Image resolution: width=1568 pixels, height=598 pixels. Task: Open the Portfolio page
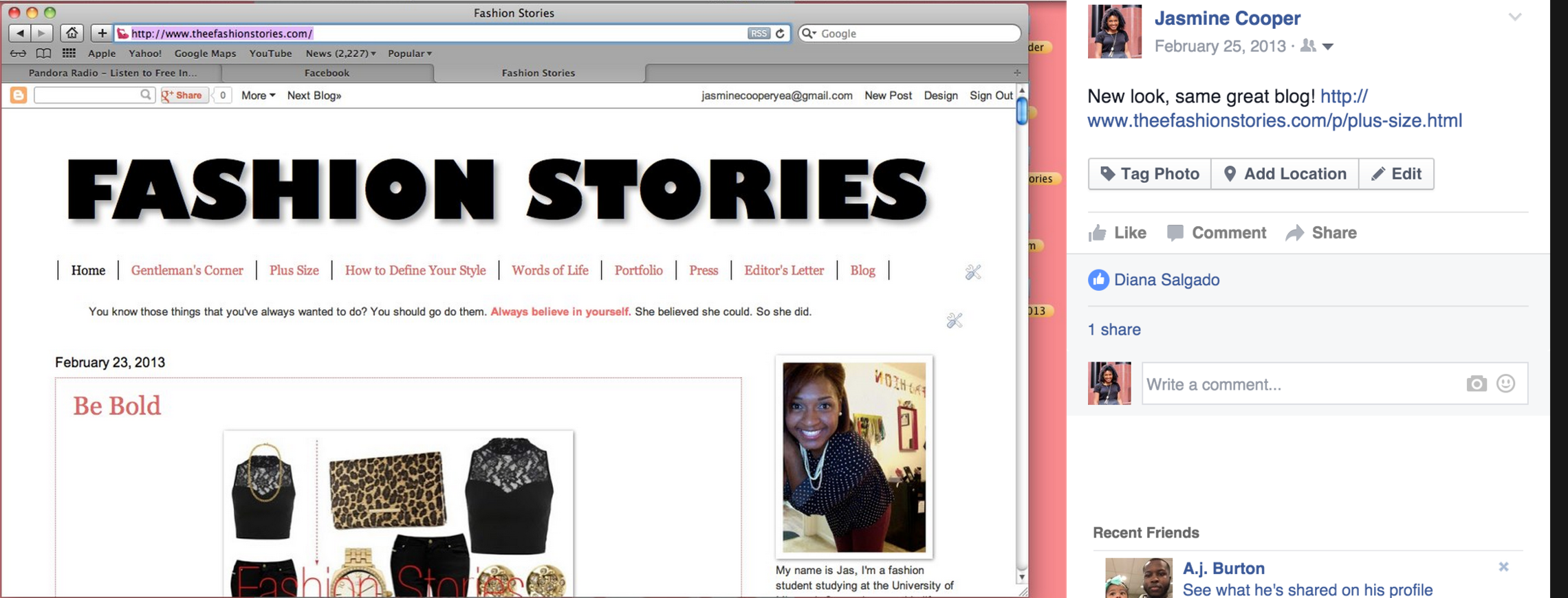click(x=638, y=270)
